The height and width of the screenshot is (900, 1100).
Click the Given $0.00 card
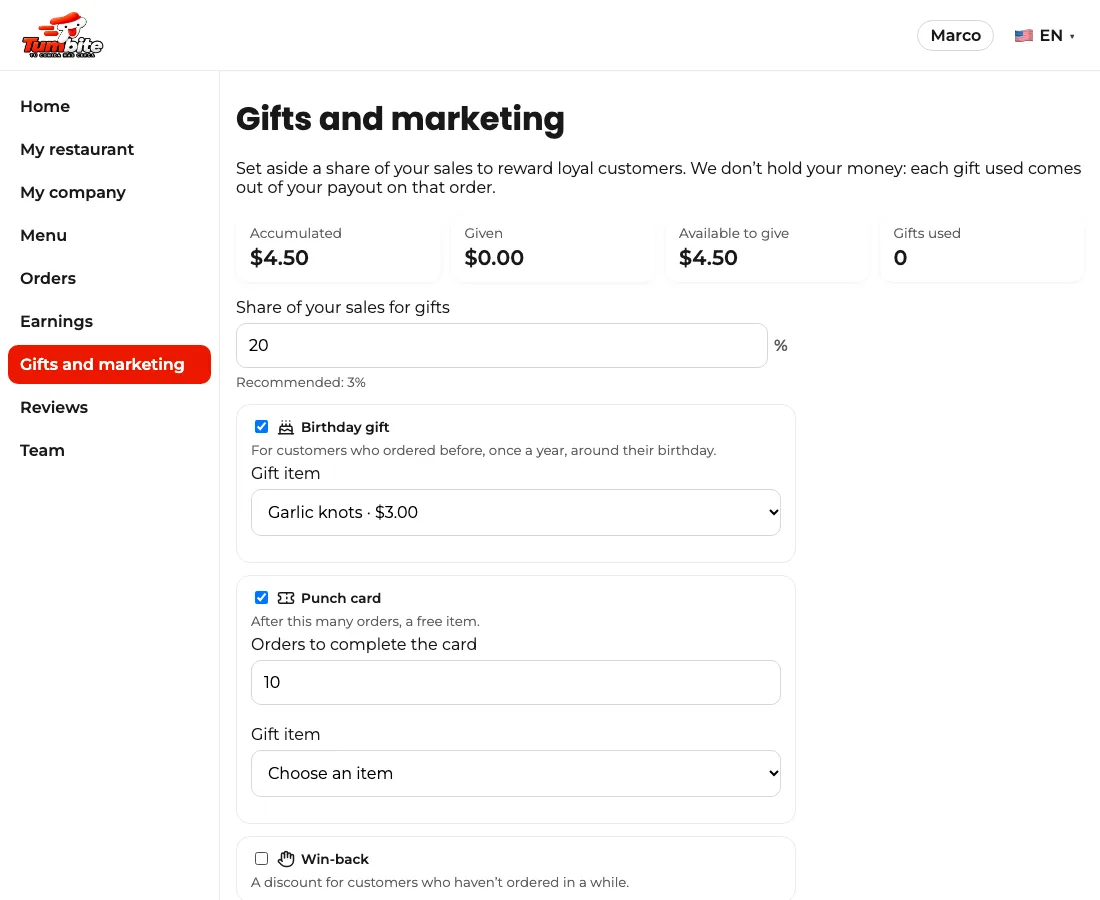554,249
